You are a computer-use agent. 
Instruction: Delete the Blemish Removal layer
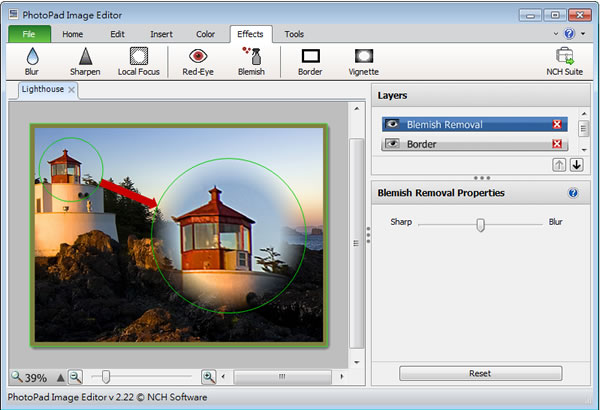pyautogui.click(x=557, y=125)
